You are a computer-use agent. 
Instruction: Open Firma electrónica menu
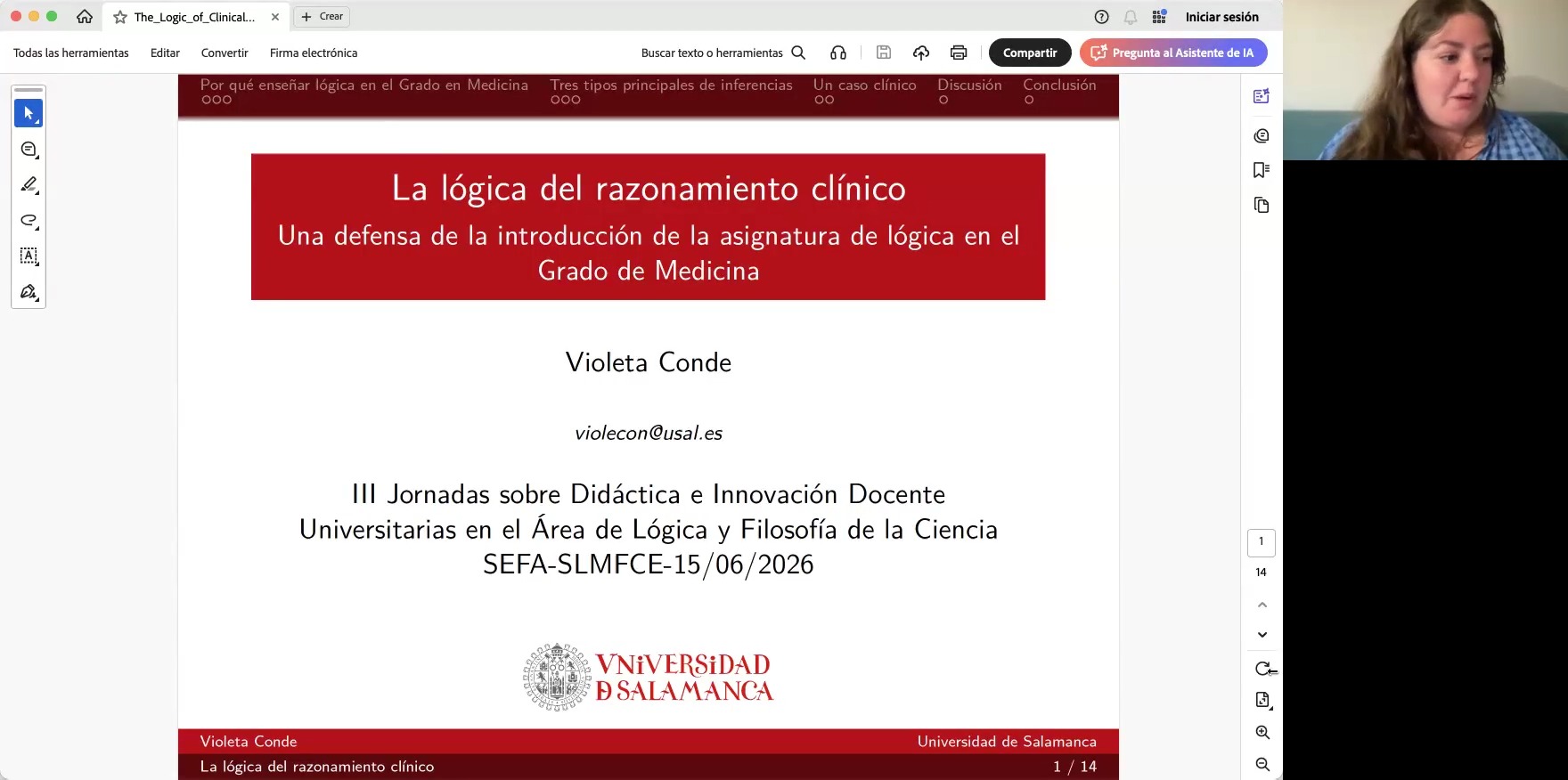pos(314,53)
